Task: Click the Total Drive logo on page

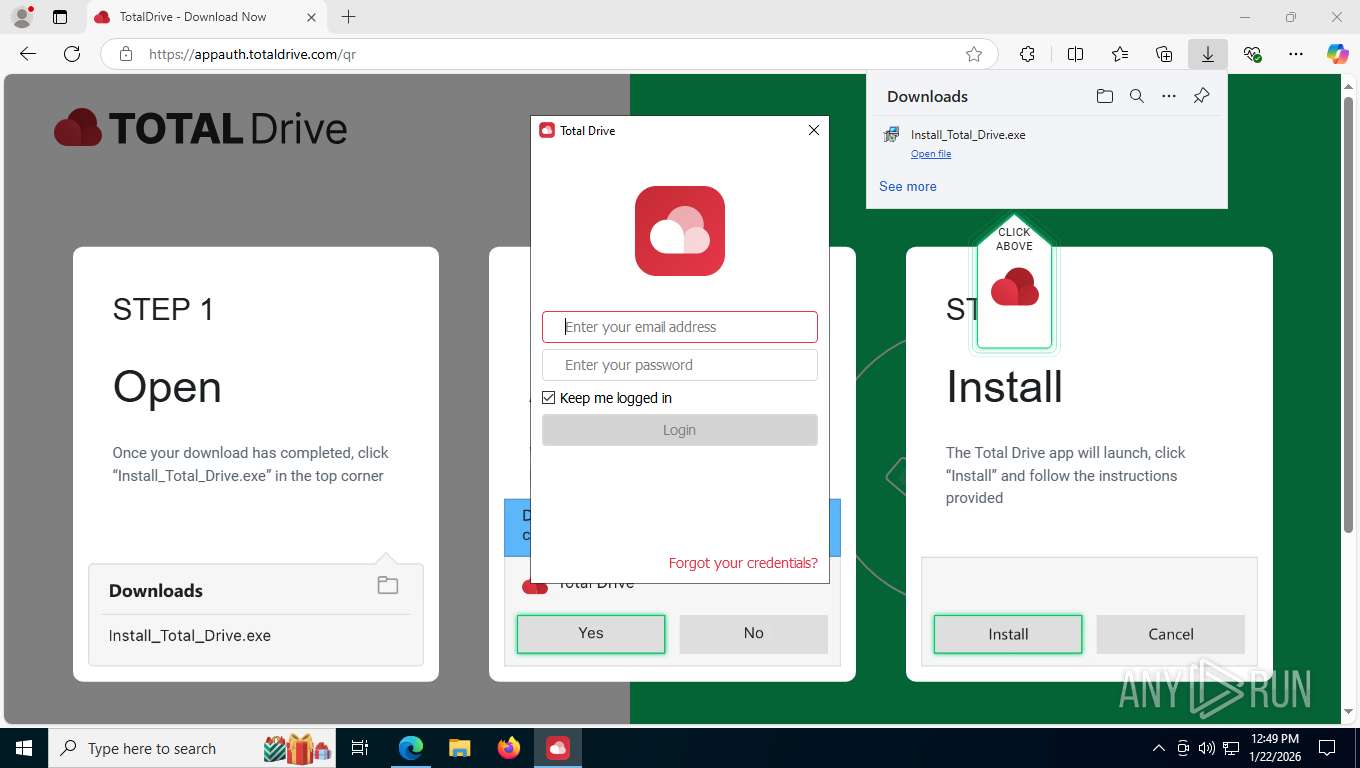Action: coord(200,129)
